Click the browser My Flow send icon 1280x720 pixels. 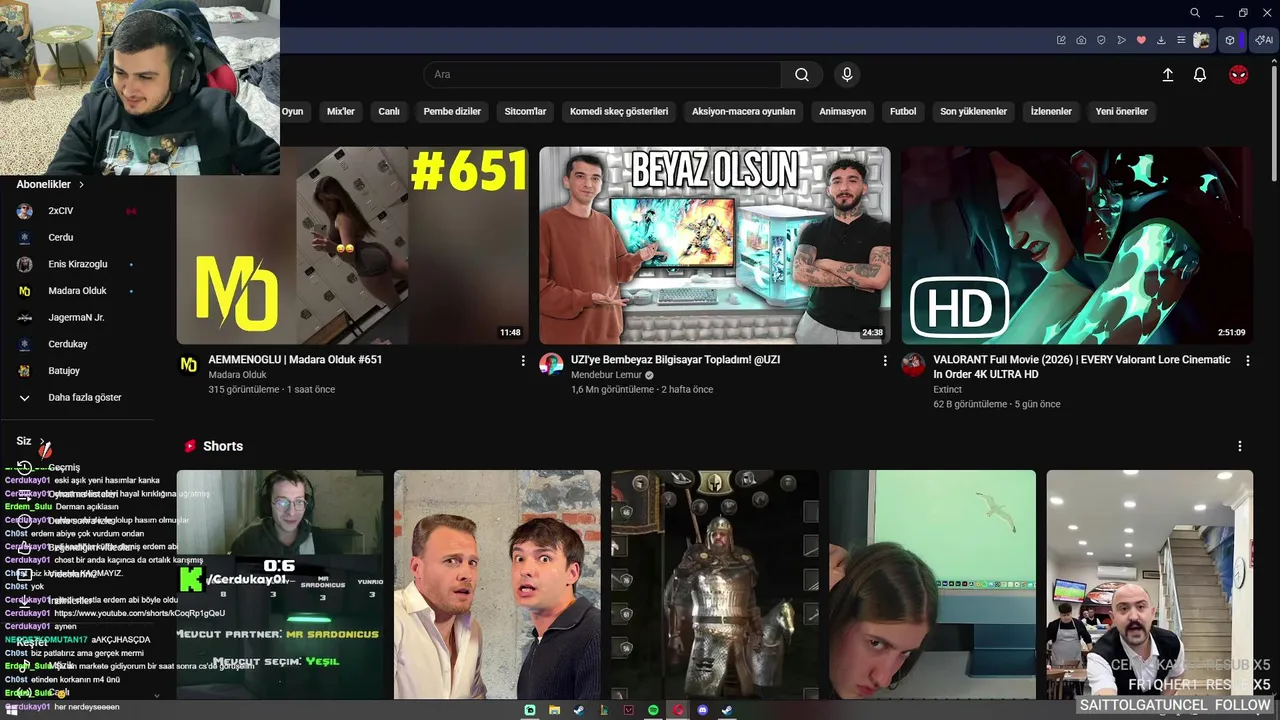[1121, 40]
